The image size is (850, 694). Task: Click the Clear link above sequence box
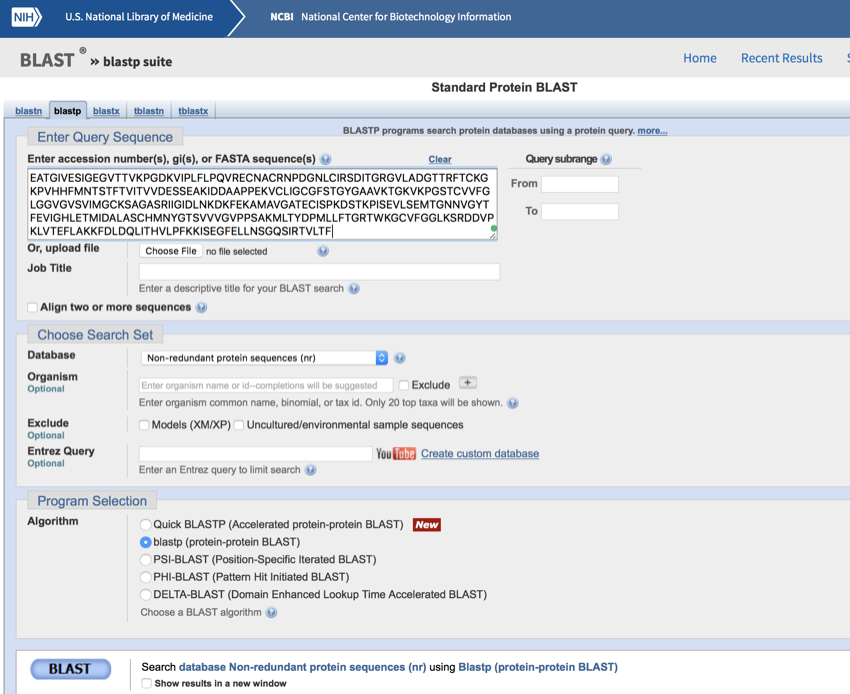439,159
